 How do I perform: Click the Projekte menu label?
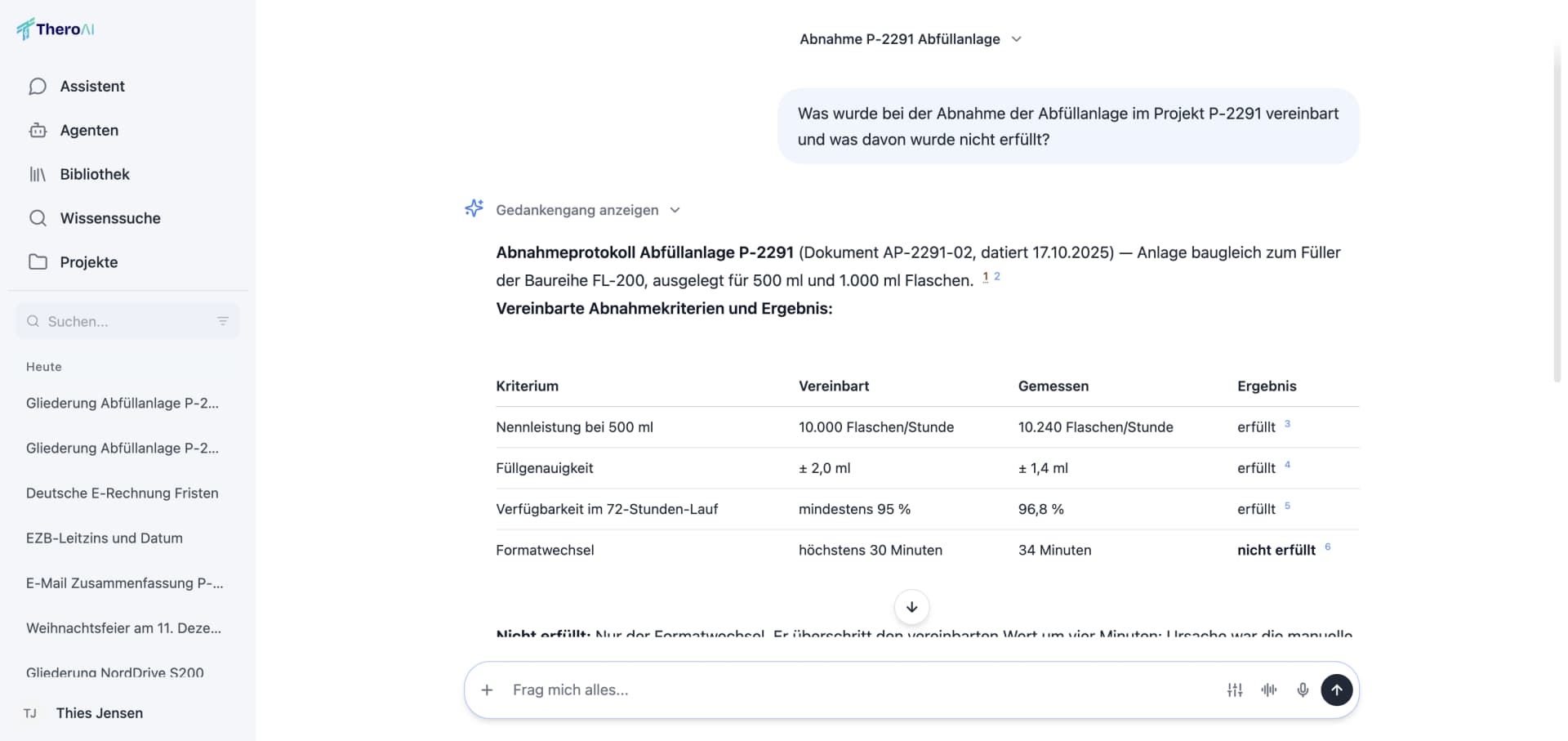coord(89,262)
